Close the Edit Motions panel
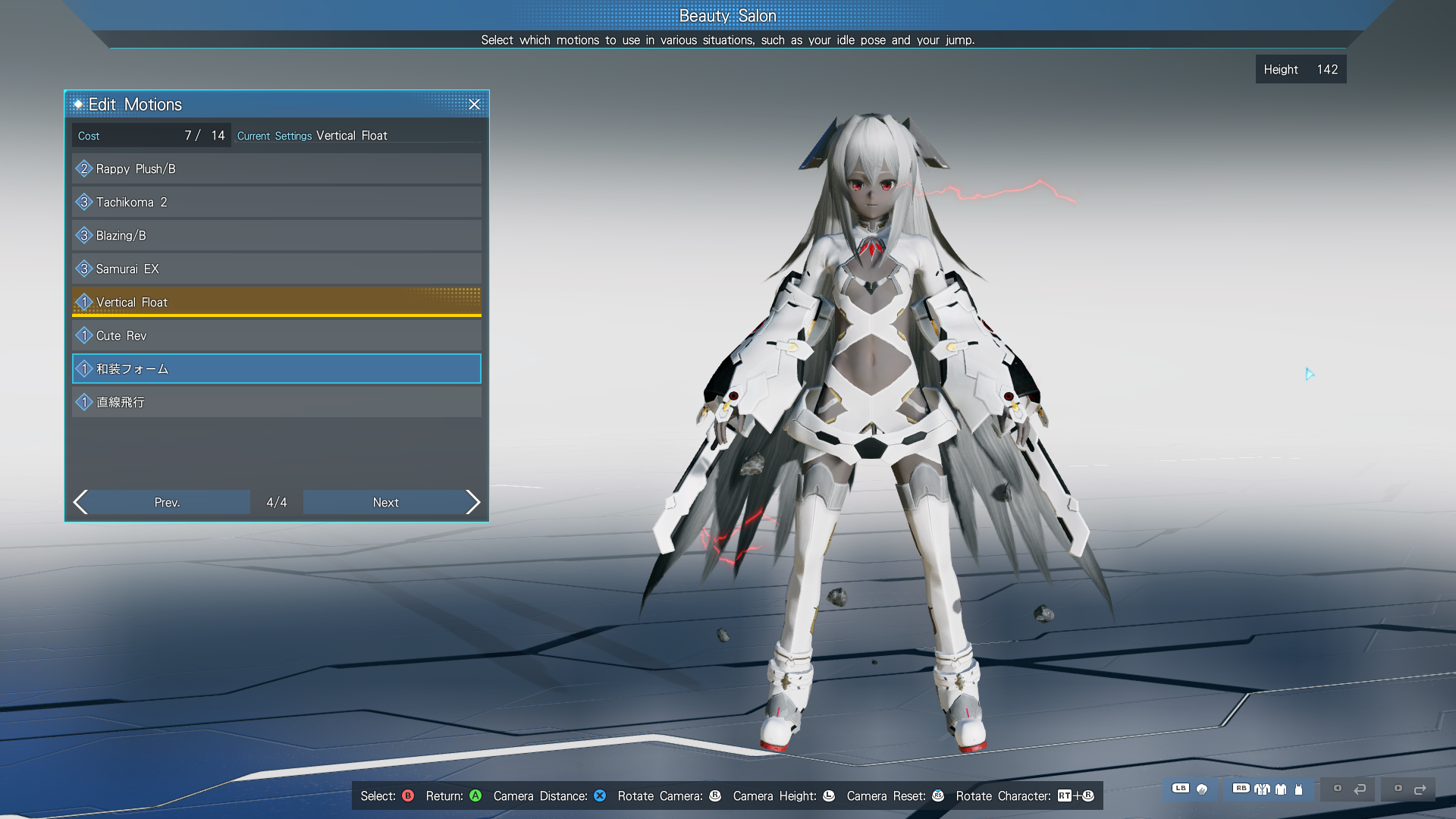 click(474, 105)
